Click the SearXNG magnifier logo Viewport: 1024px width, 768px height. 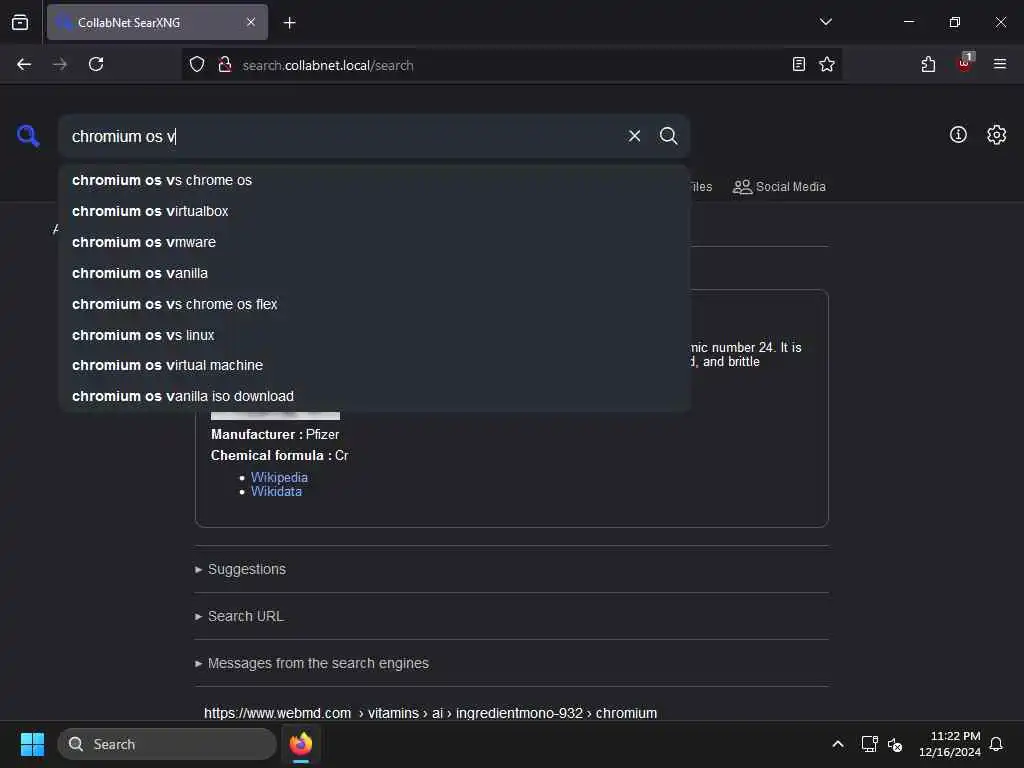point(28,136)
